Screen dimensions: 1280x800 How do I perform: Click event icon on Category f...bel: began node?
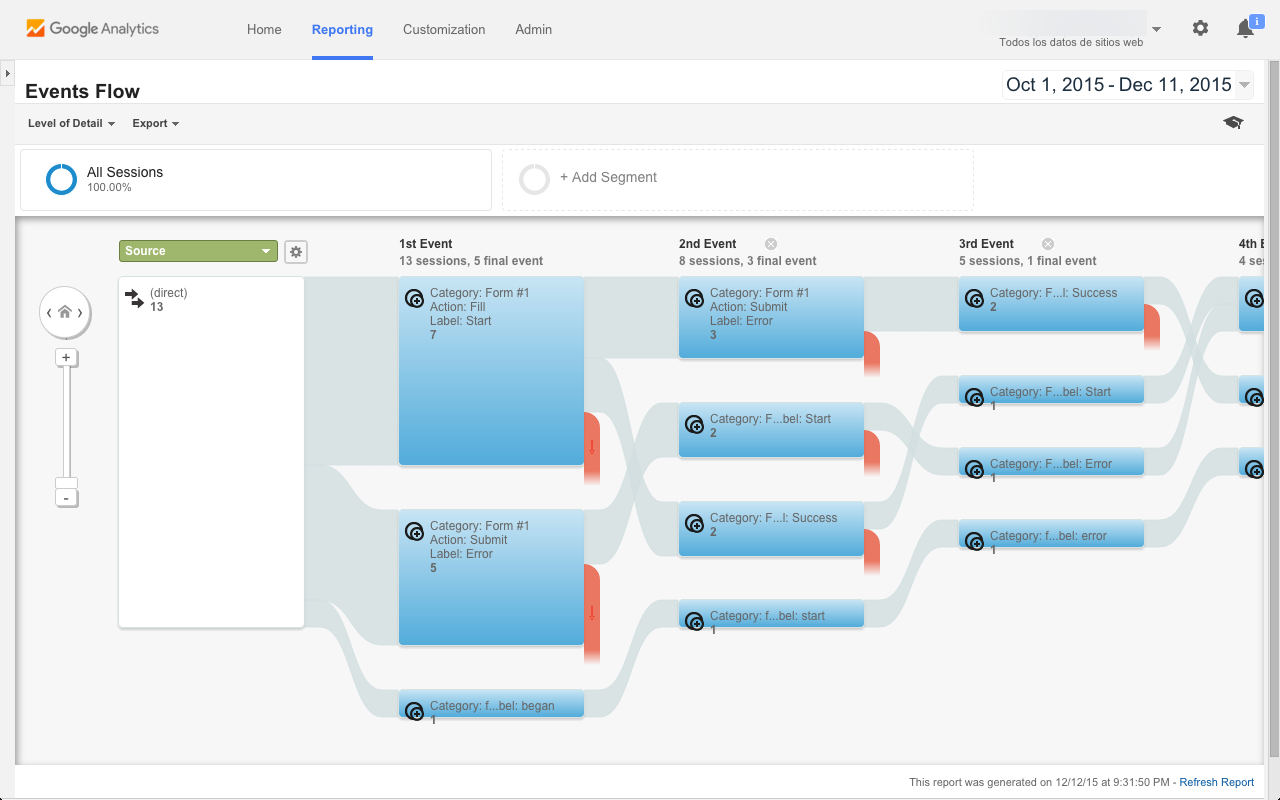[x=414, y=710]
